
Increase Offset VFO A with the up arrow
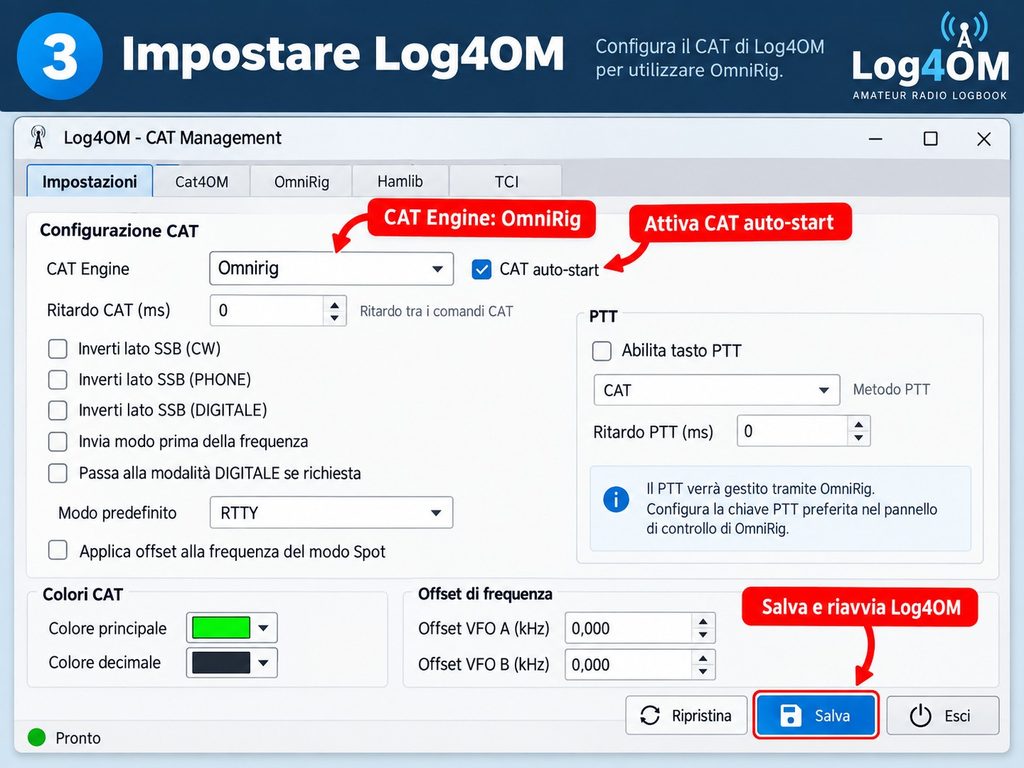pos(703,622)
